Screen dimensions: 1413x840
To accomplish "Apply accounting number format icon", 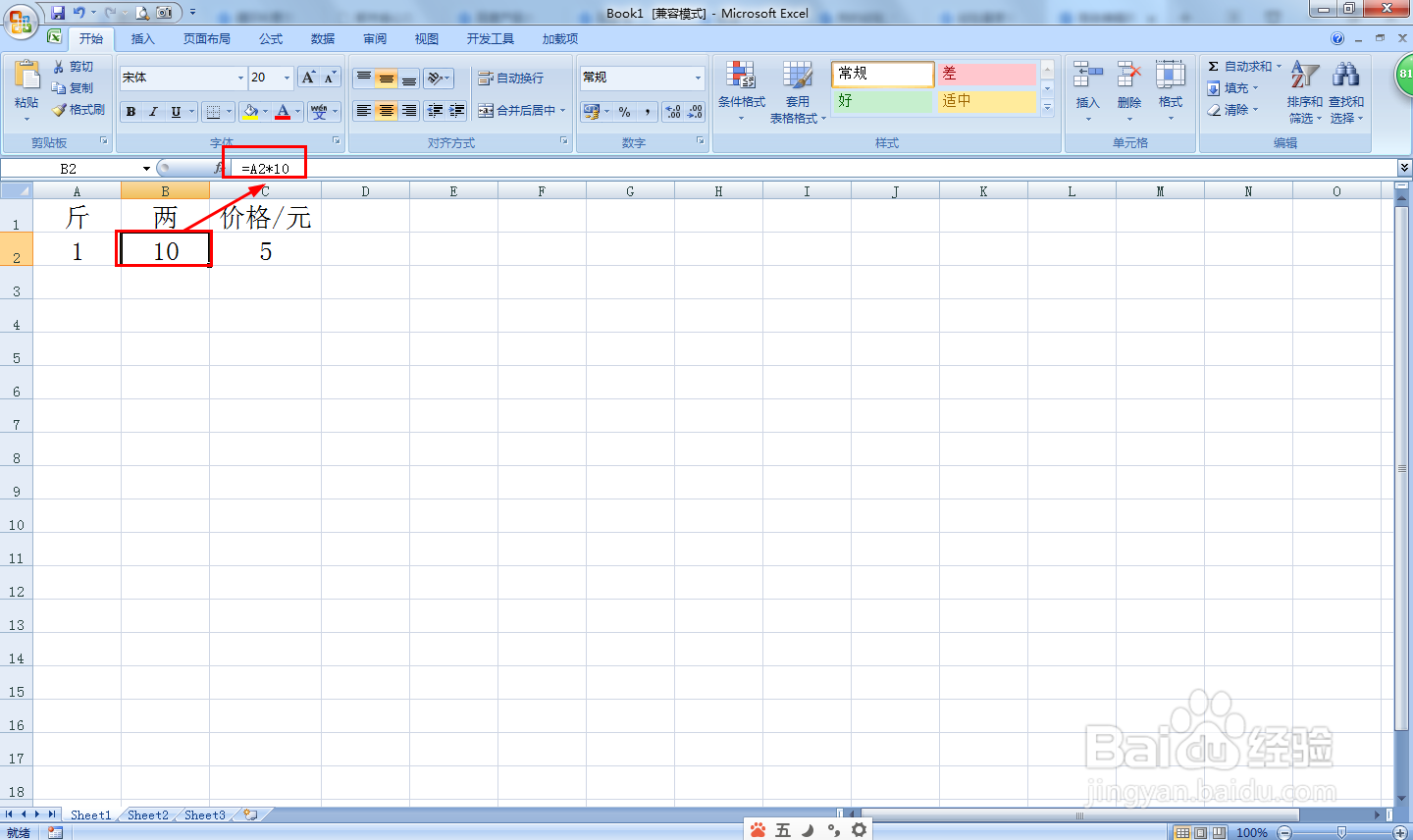I will pyautogui.click(x=591, y=112).
